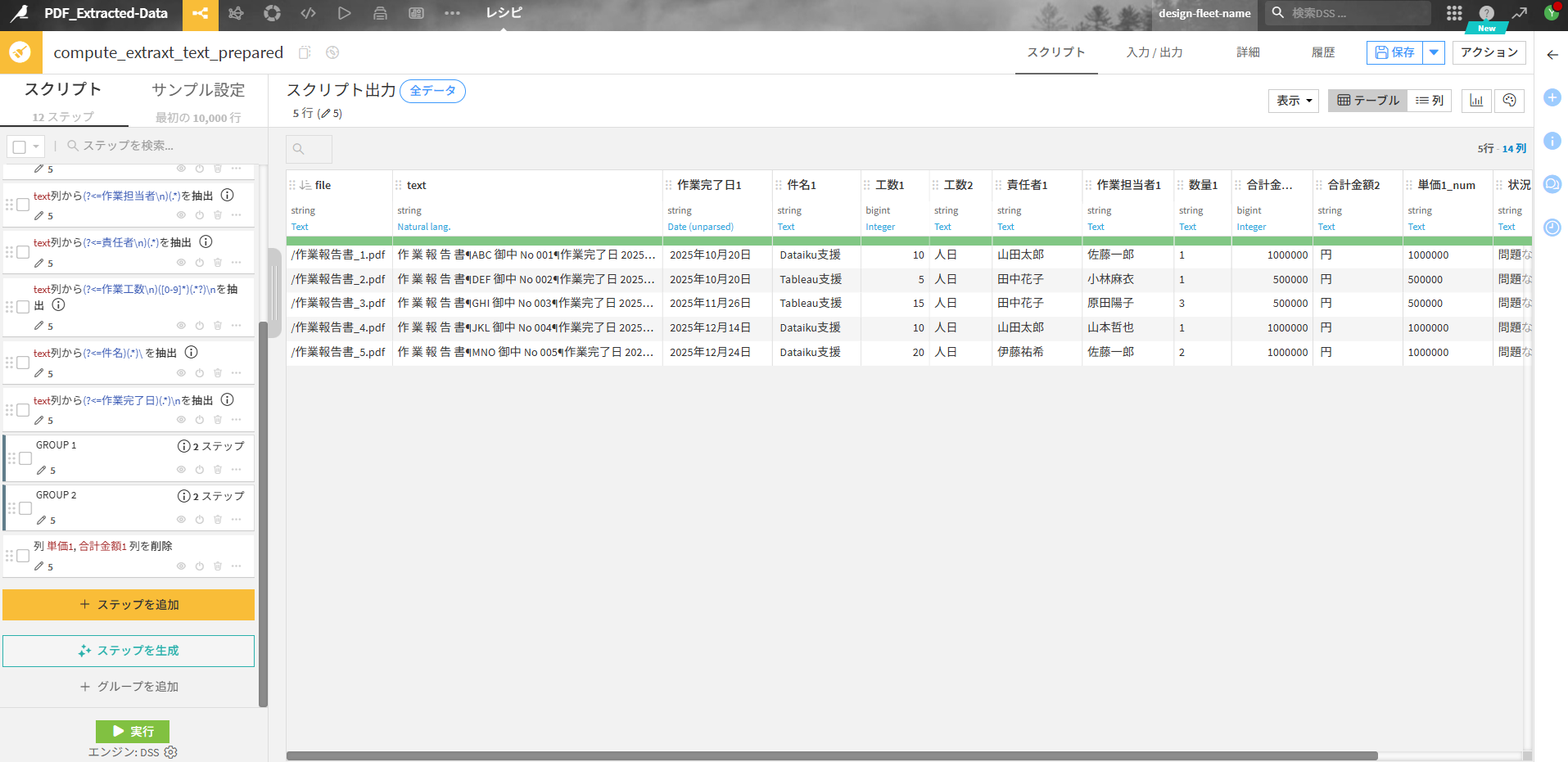
Task: Click power icon to disable GROUP 2 step
Action: [199, 520]
